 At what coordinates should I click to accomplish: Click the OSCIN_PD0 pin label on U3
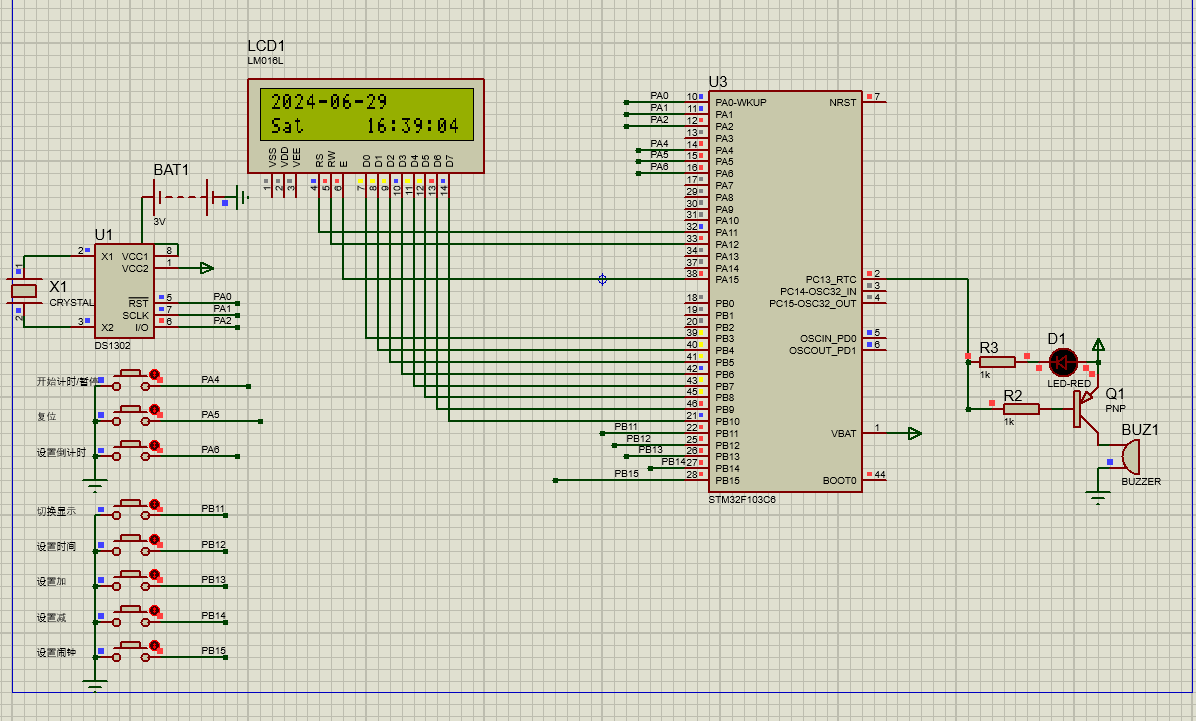coord(828,339)
